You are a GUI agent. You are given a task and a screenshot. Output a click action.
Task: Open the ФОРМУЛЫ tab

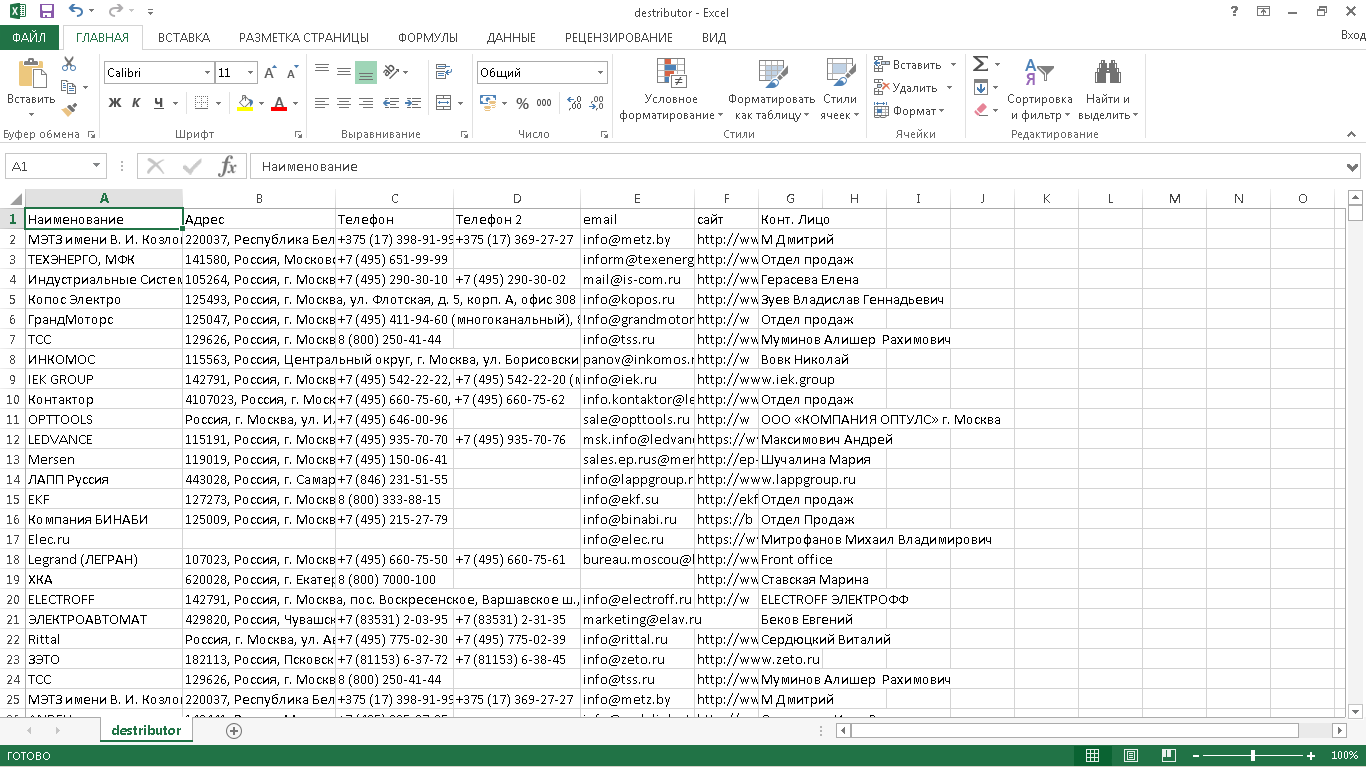428,38
